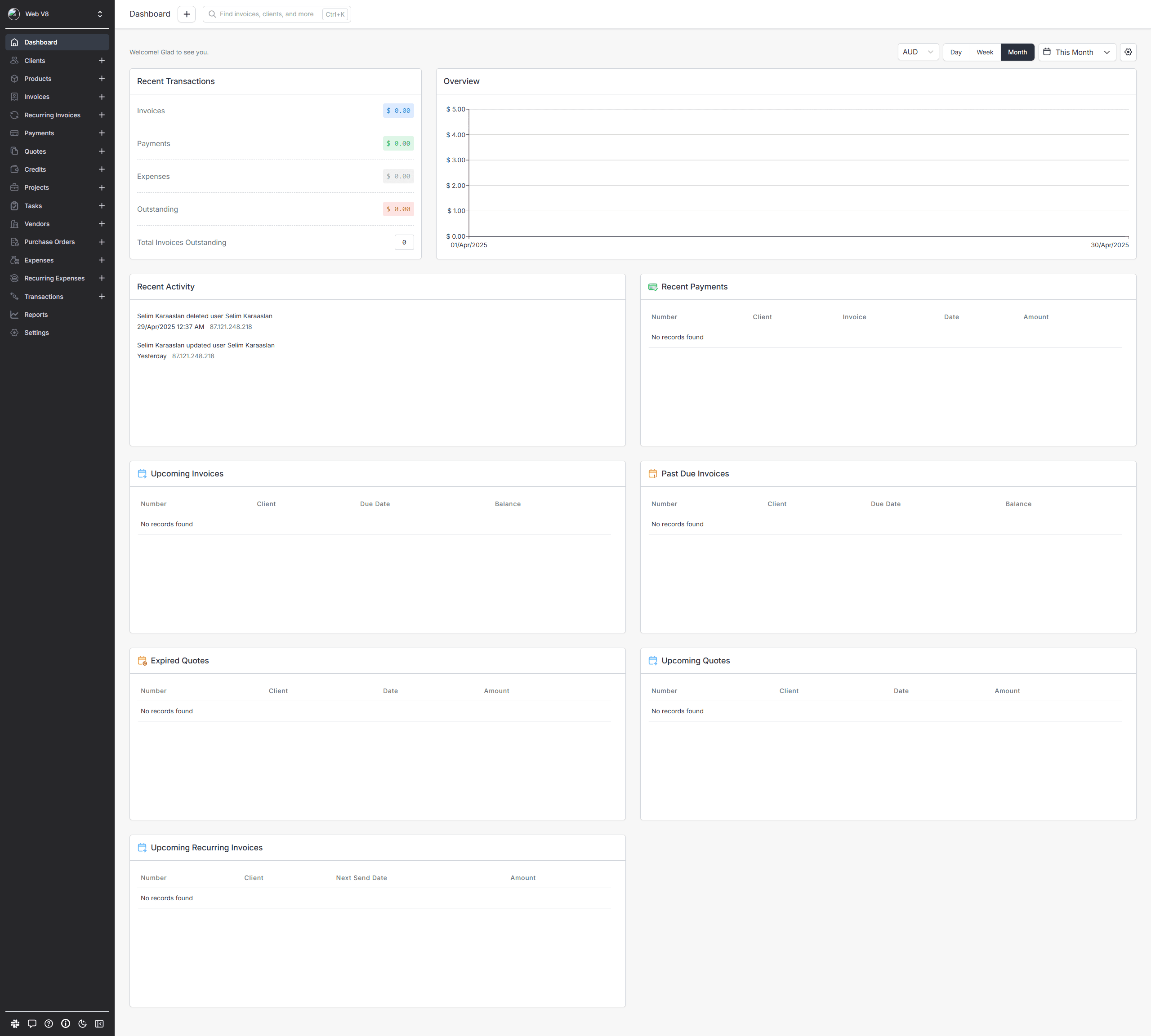The width and height of the screenshot is (1151, 1036).
Task: Add expense via Expenses plus icon
Action: 101,260
